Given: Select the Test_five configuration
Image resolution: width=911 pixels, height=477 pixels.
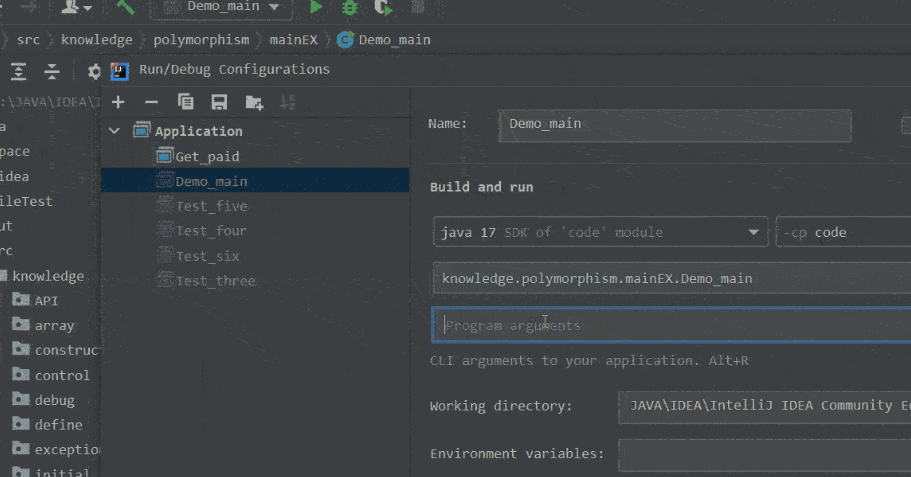Looking at the screenshot, I should pos(211,206).
